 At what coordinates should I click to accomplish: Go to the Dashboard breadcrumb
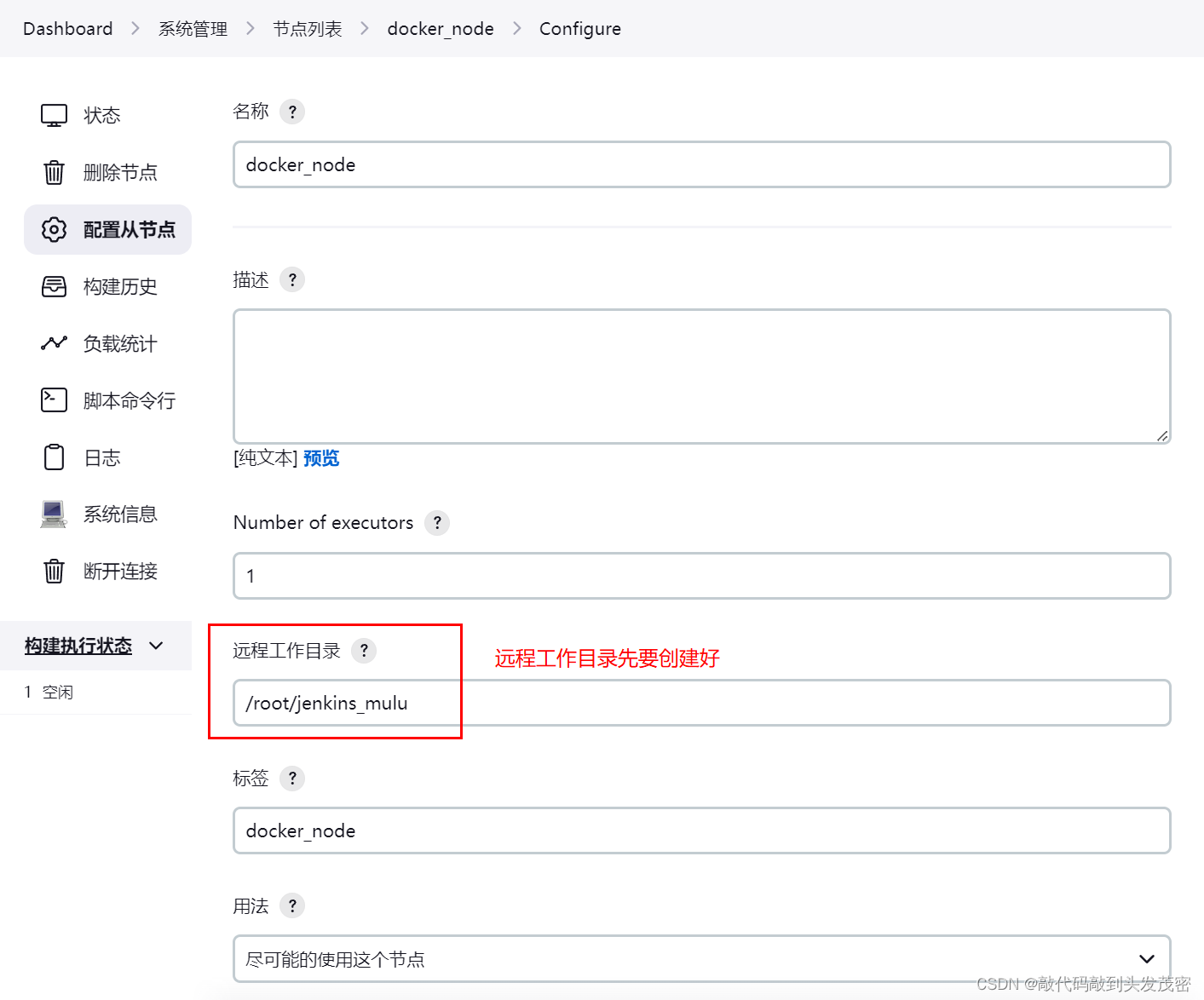tap(68, 28)
